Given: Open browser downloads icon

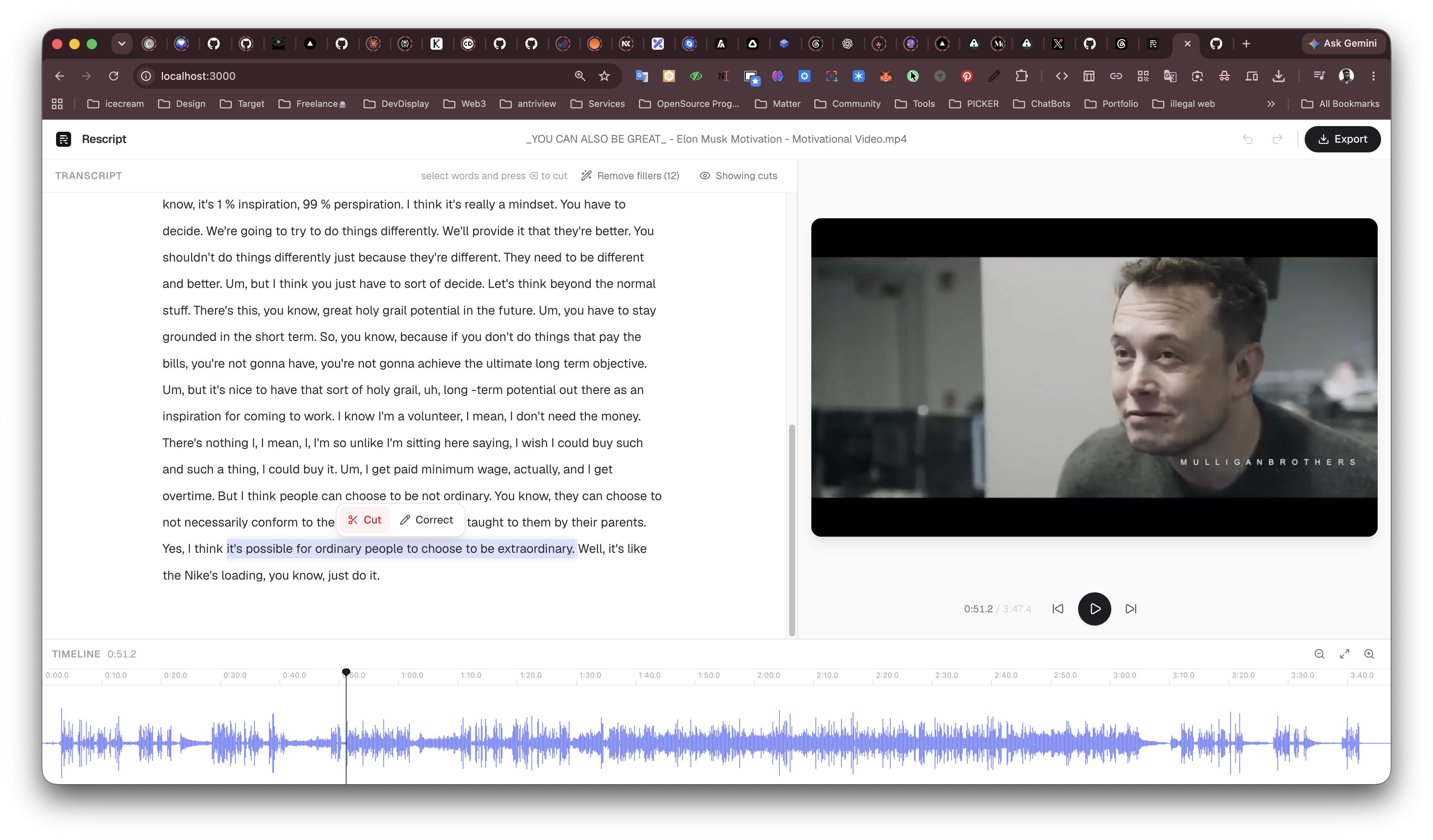Looking at the screenshot, I should [1279, 76].
